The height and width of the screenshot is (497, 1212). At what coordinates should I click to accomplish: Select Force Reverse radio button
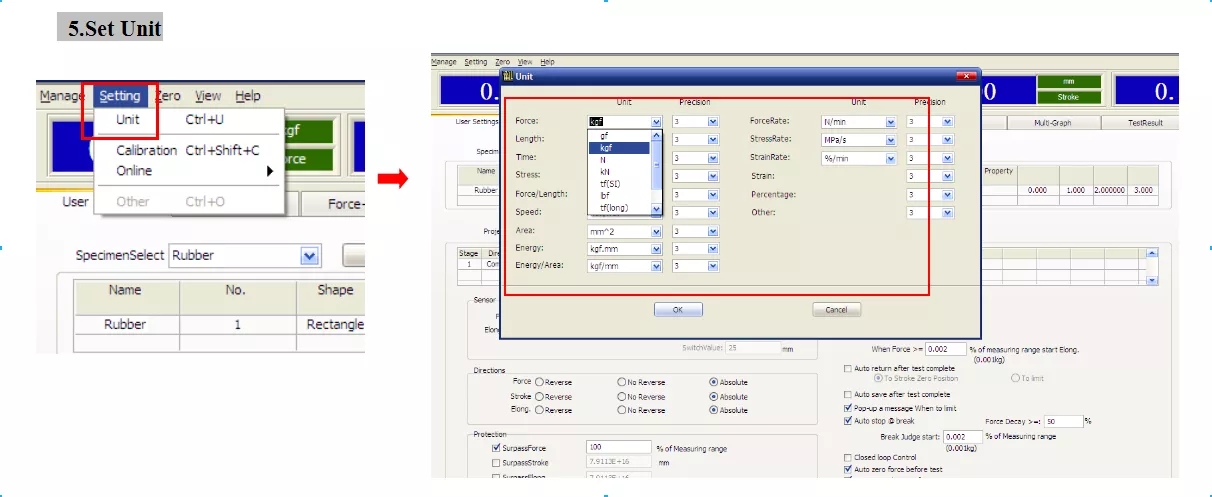(540, 382)
